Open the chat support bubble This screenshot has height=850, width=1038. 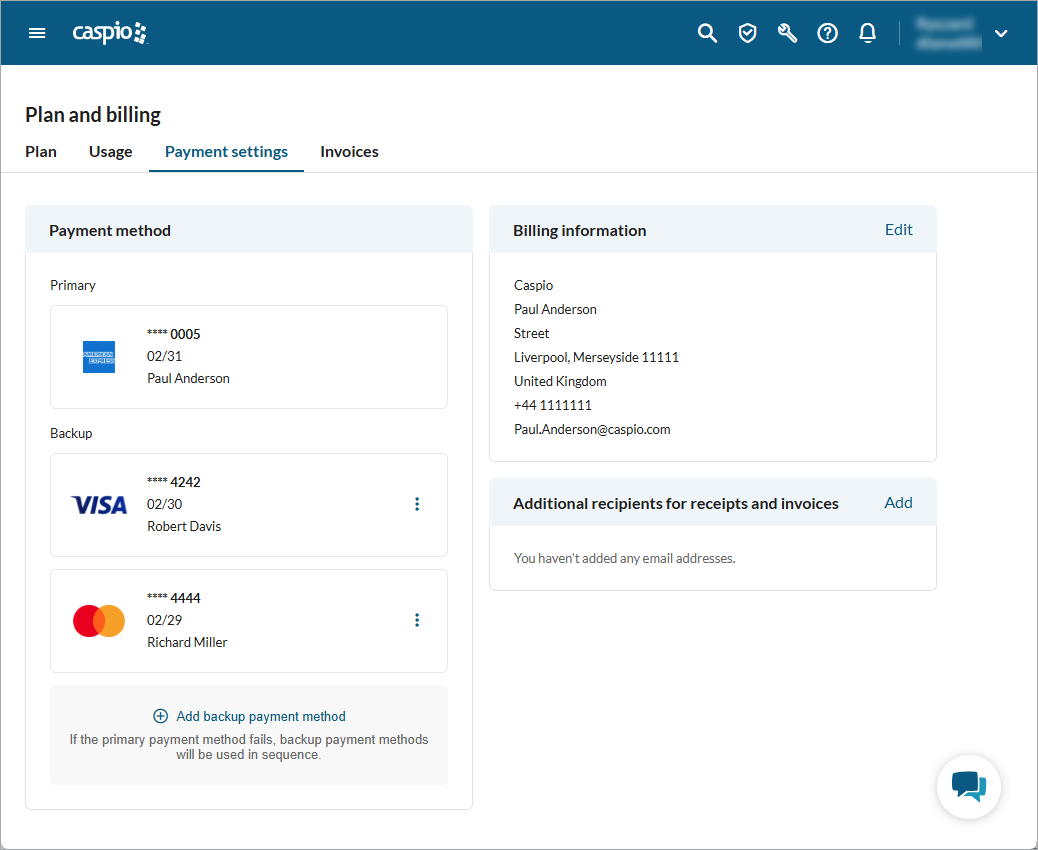pyautogui.click(x=968, y=787)
